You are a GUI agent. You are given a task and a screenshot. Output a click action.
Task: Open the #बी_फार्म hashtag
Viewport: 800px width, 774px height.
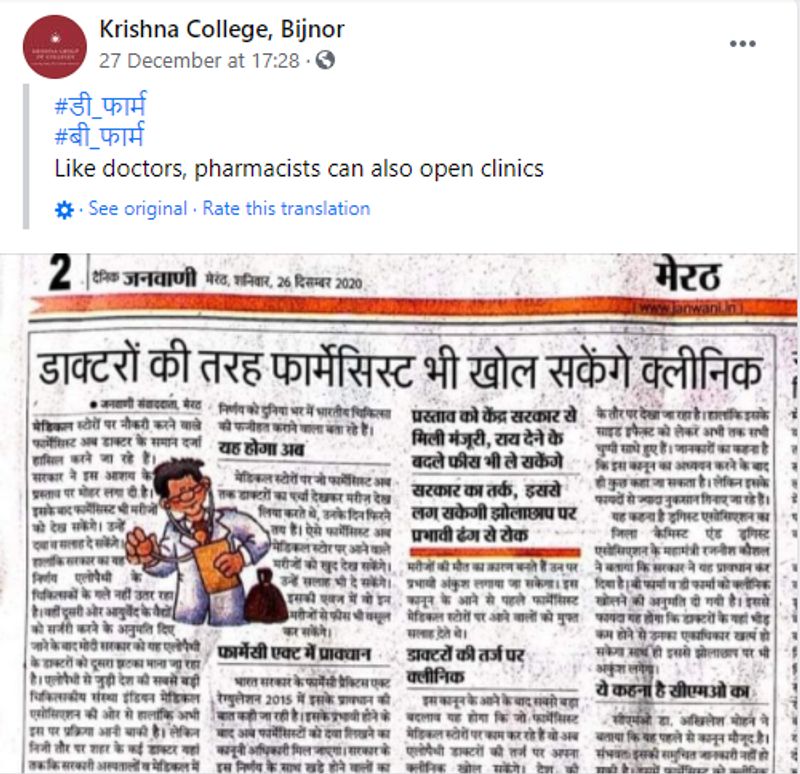pyautogui.click(x=99, y=136)
